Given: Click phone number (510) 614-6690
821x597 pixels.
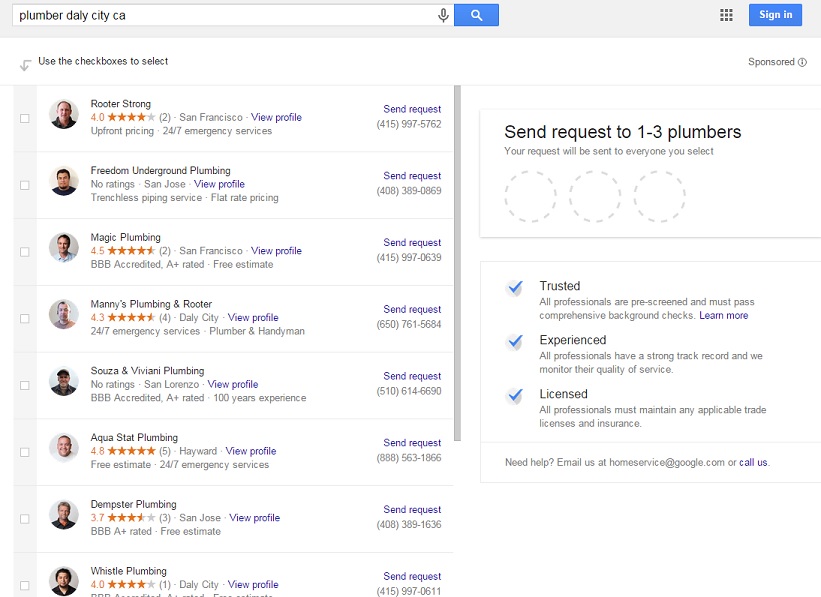Looking at the screenshot, I should pos(409,391).
